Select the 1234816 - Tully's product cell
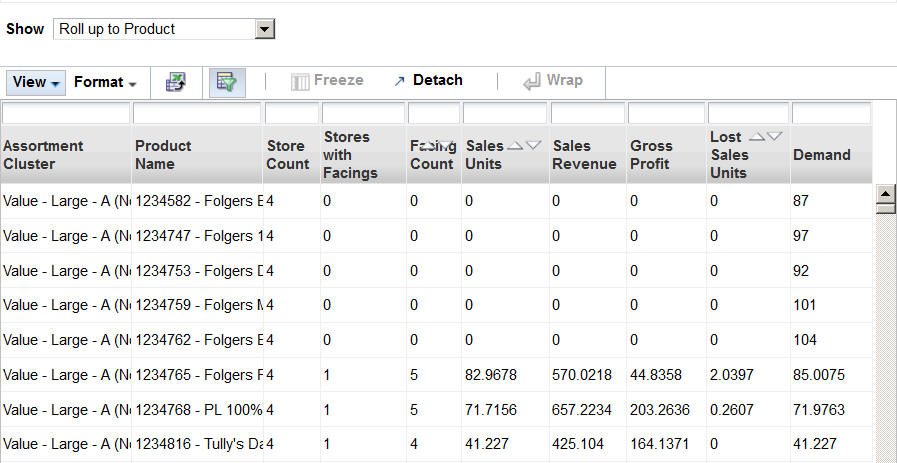The image size is (897, 463). (x=197, y=444)
